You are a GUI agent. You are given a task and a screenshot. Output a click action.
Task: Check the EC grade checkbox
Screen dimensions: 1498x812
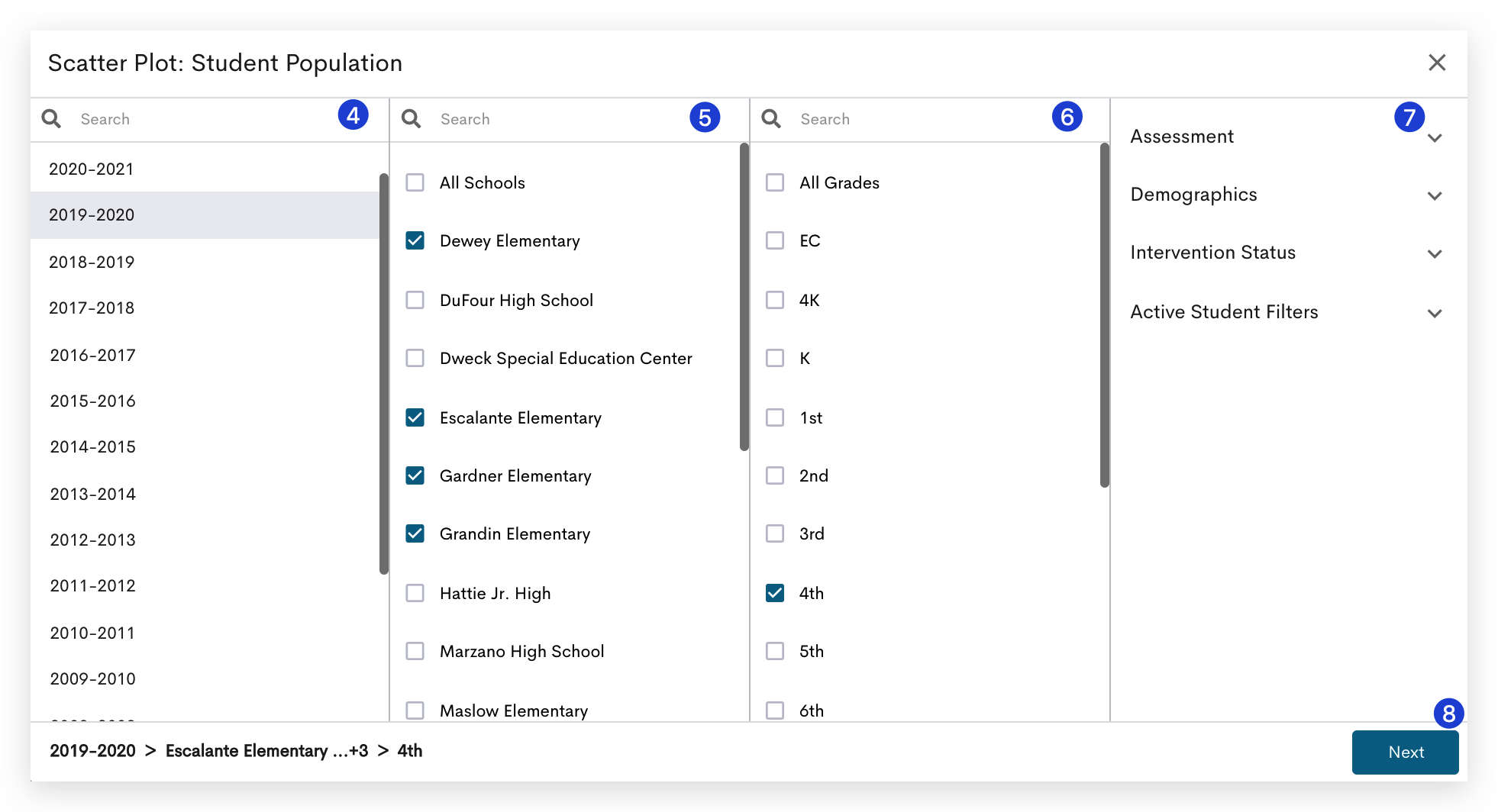775,240
